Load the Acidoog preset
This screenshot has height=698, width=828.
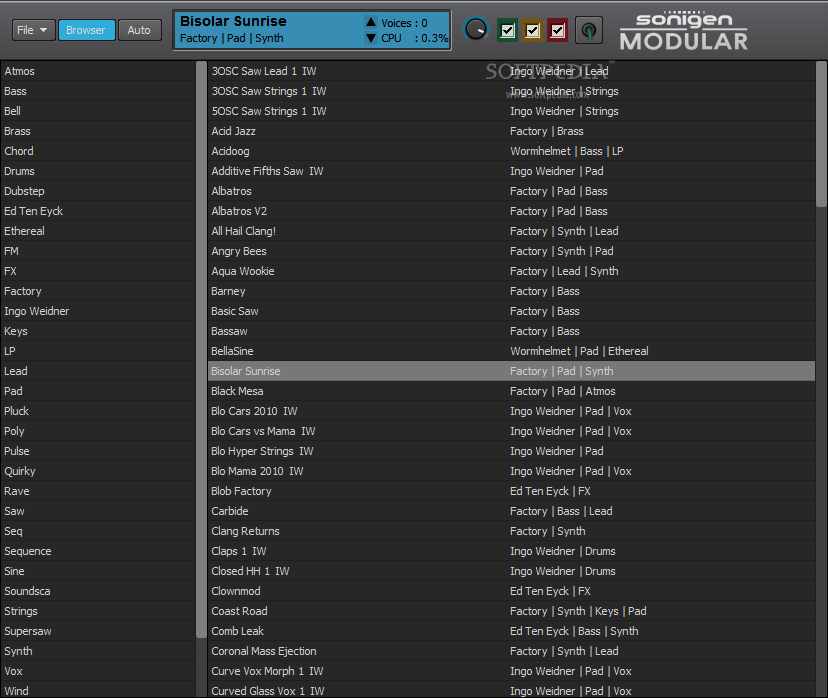512,151
